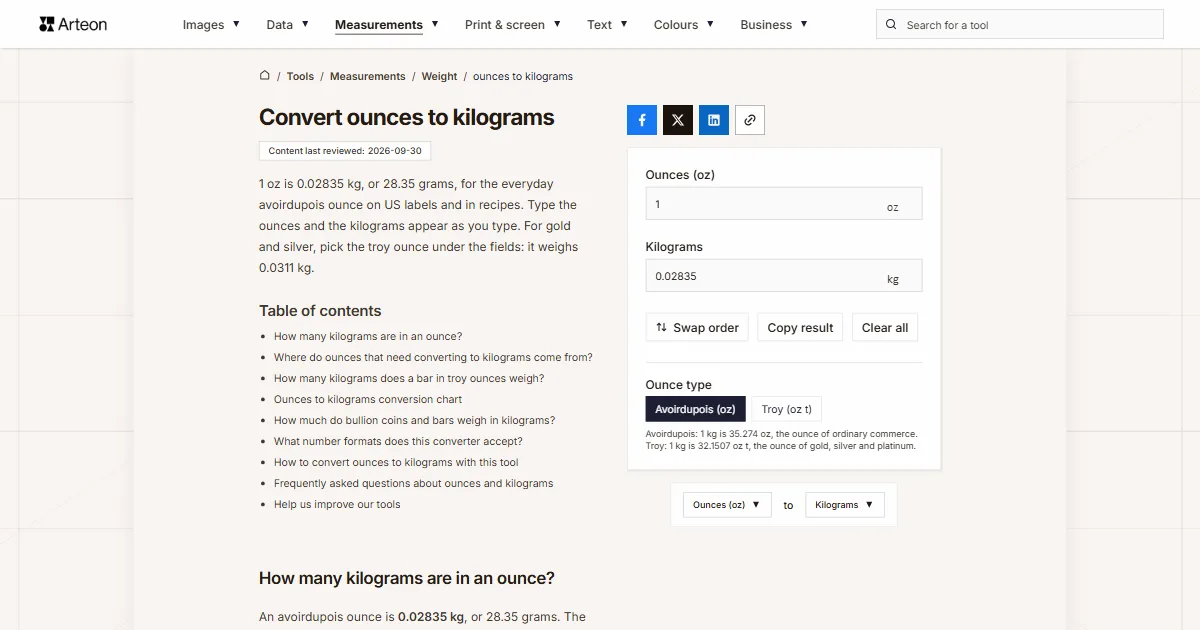Click the Swap order button
1200x630 pixels.
pyautogui.click(x=697, y=328)
